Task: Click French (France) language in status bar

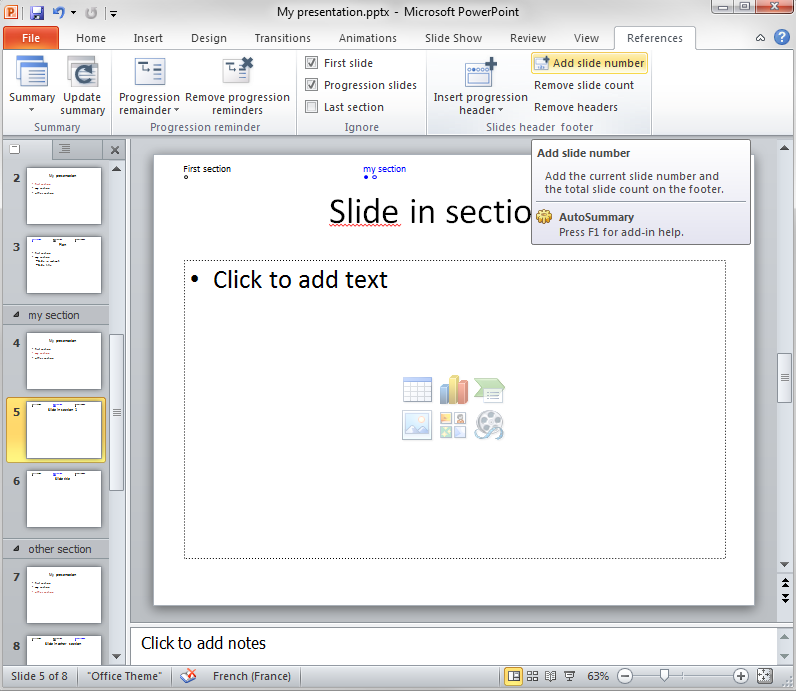Action: [x=252, y=676]
